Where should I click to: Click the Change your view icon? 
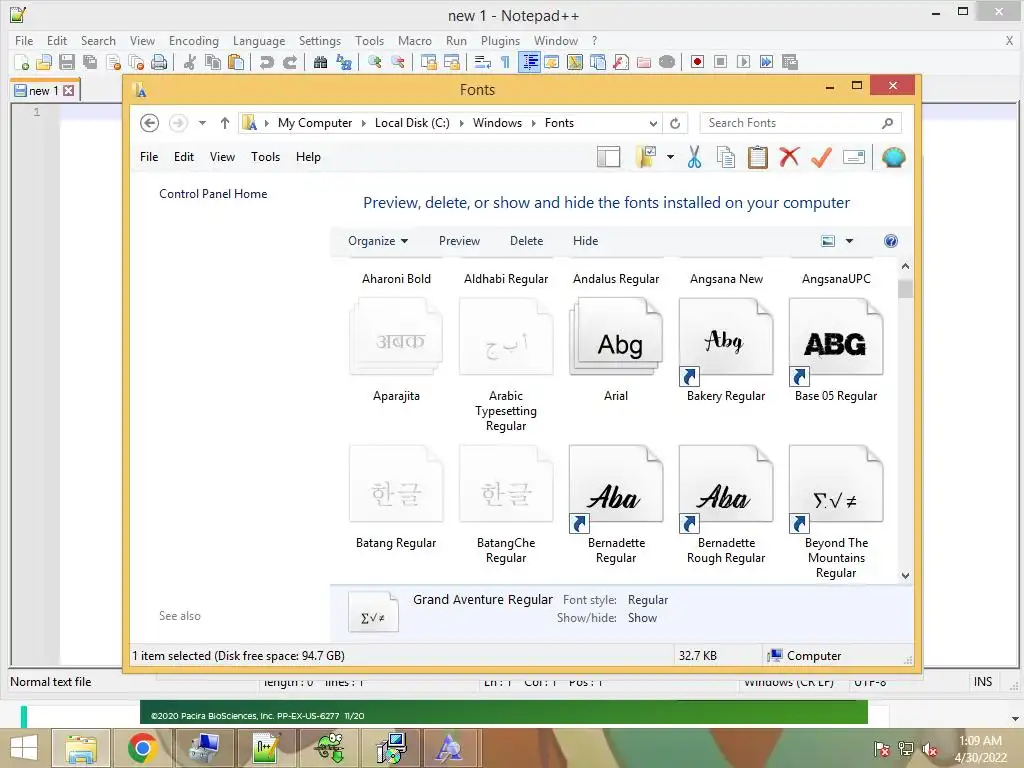828,241
